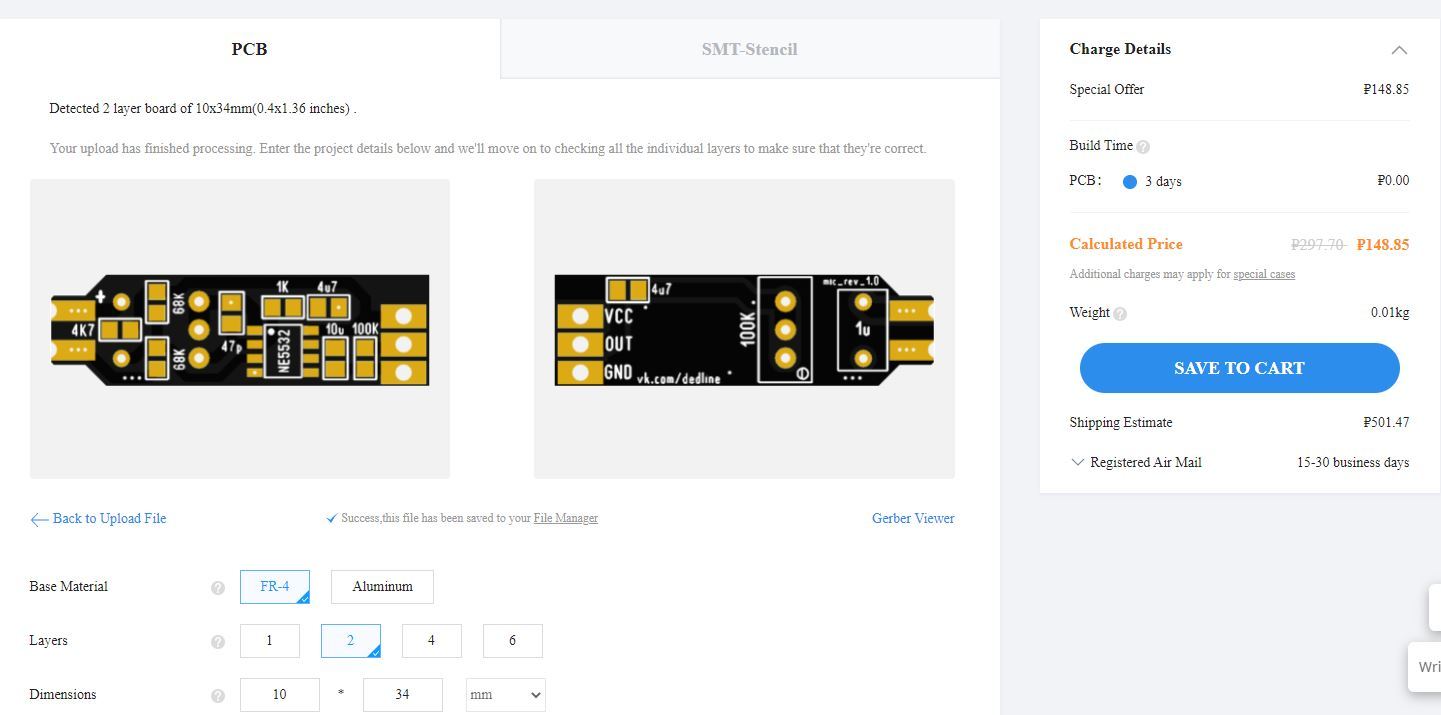The height and width of the screenshot is (715, 1441).
Task: Open the Layers help icon
Action: (x=218, y=642)
